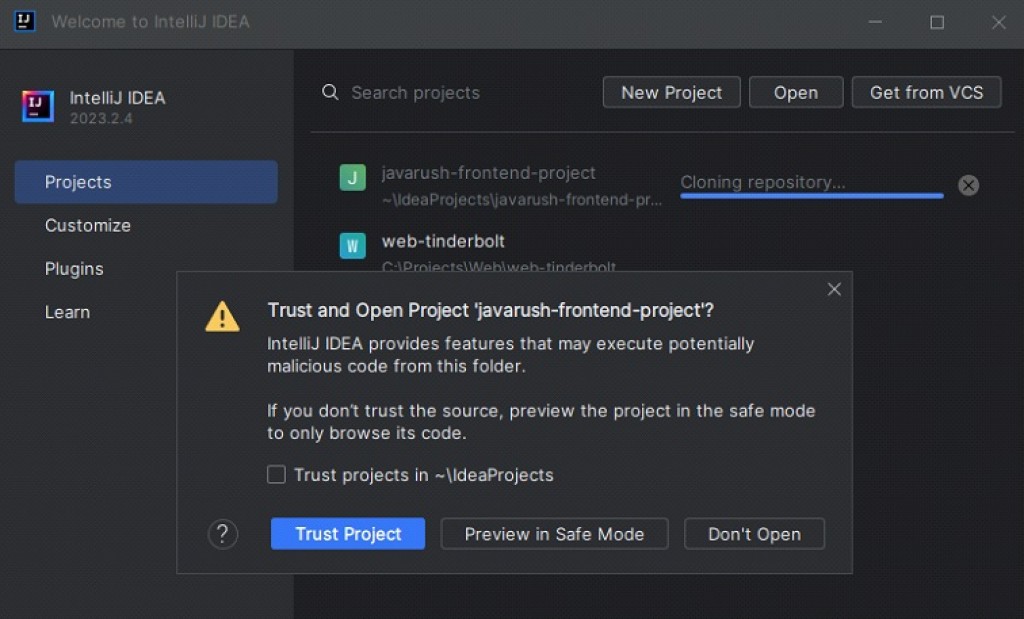1024x619 pixels.
Task: Select the Projects sidebar entry
Action: (77, 182)
